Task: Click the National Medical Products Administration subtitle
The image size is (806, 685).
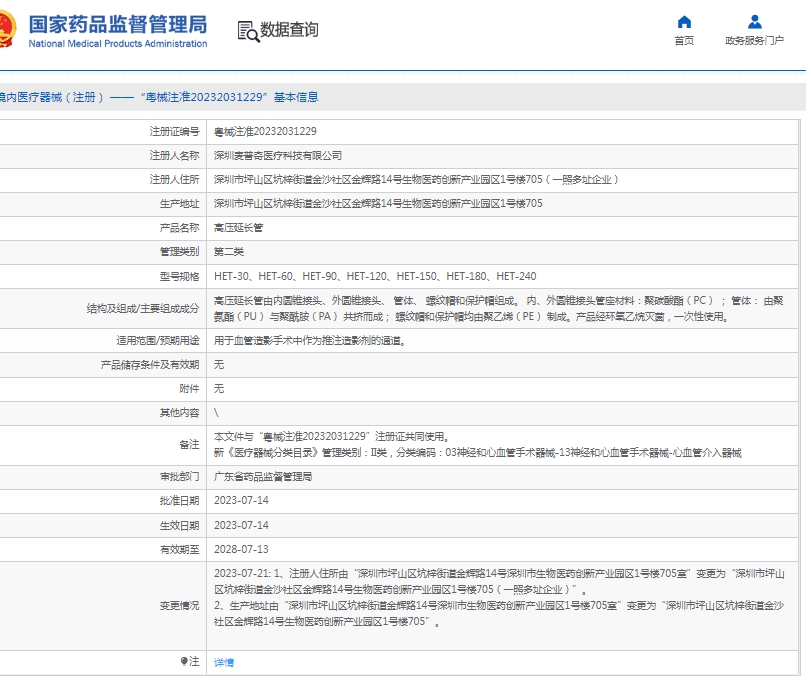Action: (x=118, y=44)
